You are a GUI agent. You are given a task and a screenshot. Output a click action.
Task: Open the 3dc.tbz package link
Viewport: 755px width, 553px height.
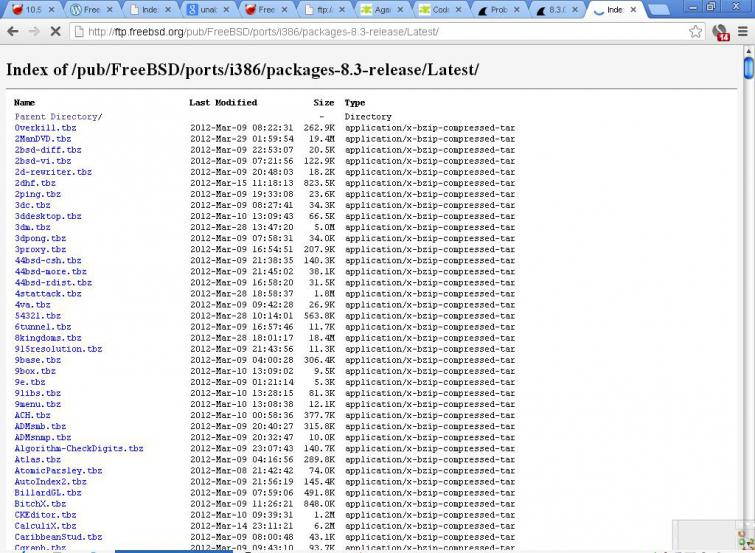pos(32,205)
